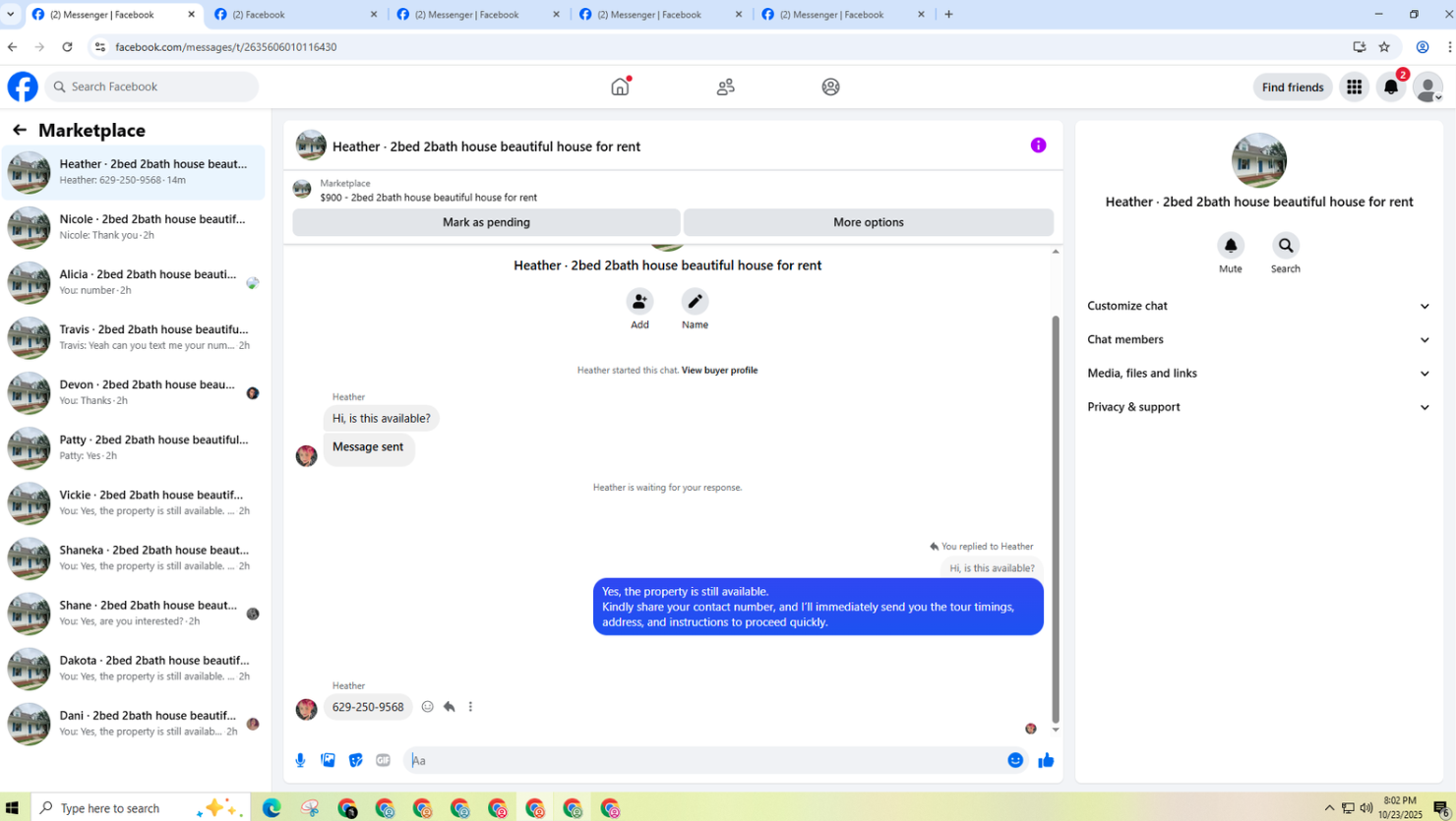
Task: Click the Facebook logo icon
Action: click(23, 87)
